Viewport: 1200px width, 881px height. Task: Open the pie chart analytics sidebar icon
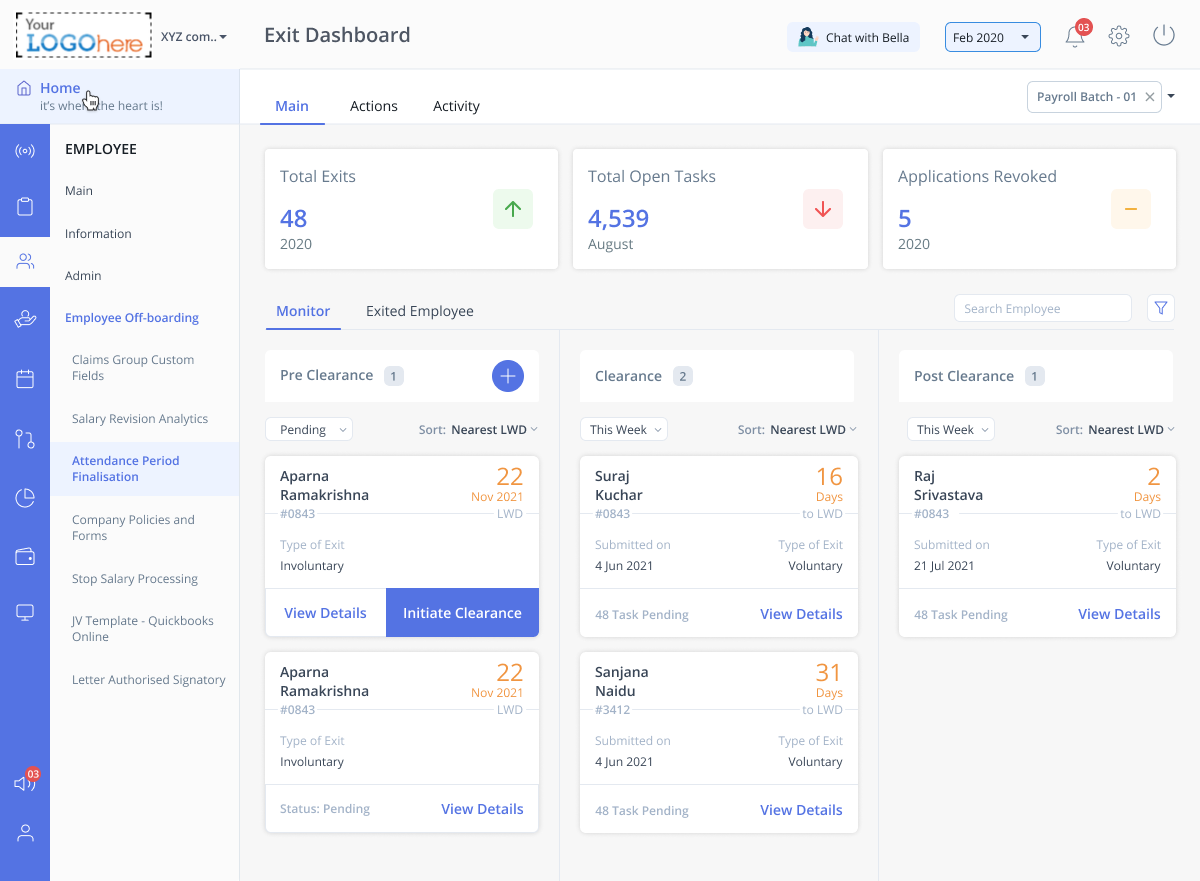pos(25,498)
